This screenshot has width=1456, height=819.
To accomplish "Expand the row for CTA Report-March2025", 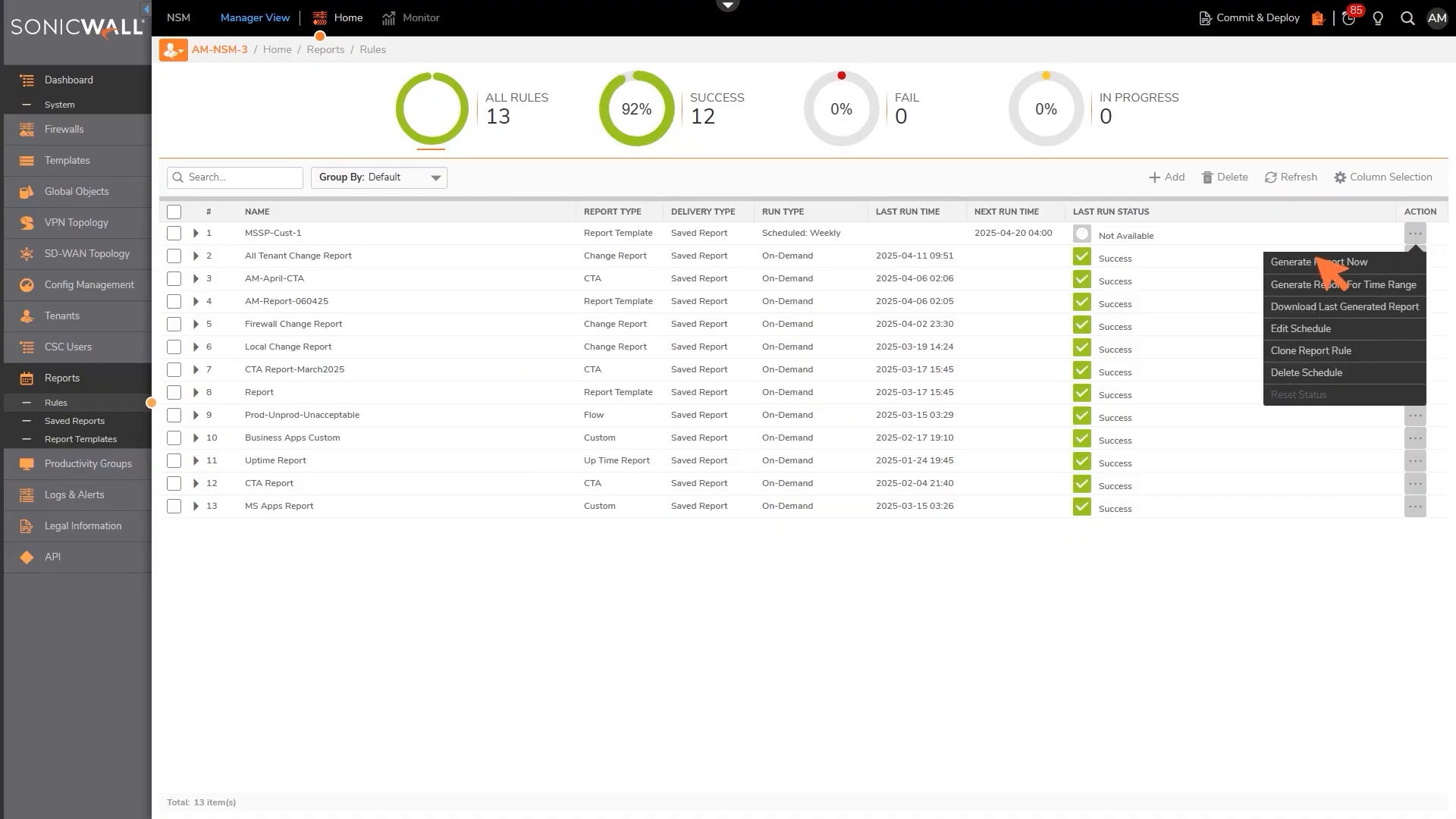I will pos(196,369).
